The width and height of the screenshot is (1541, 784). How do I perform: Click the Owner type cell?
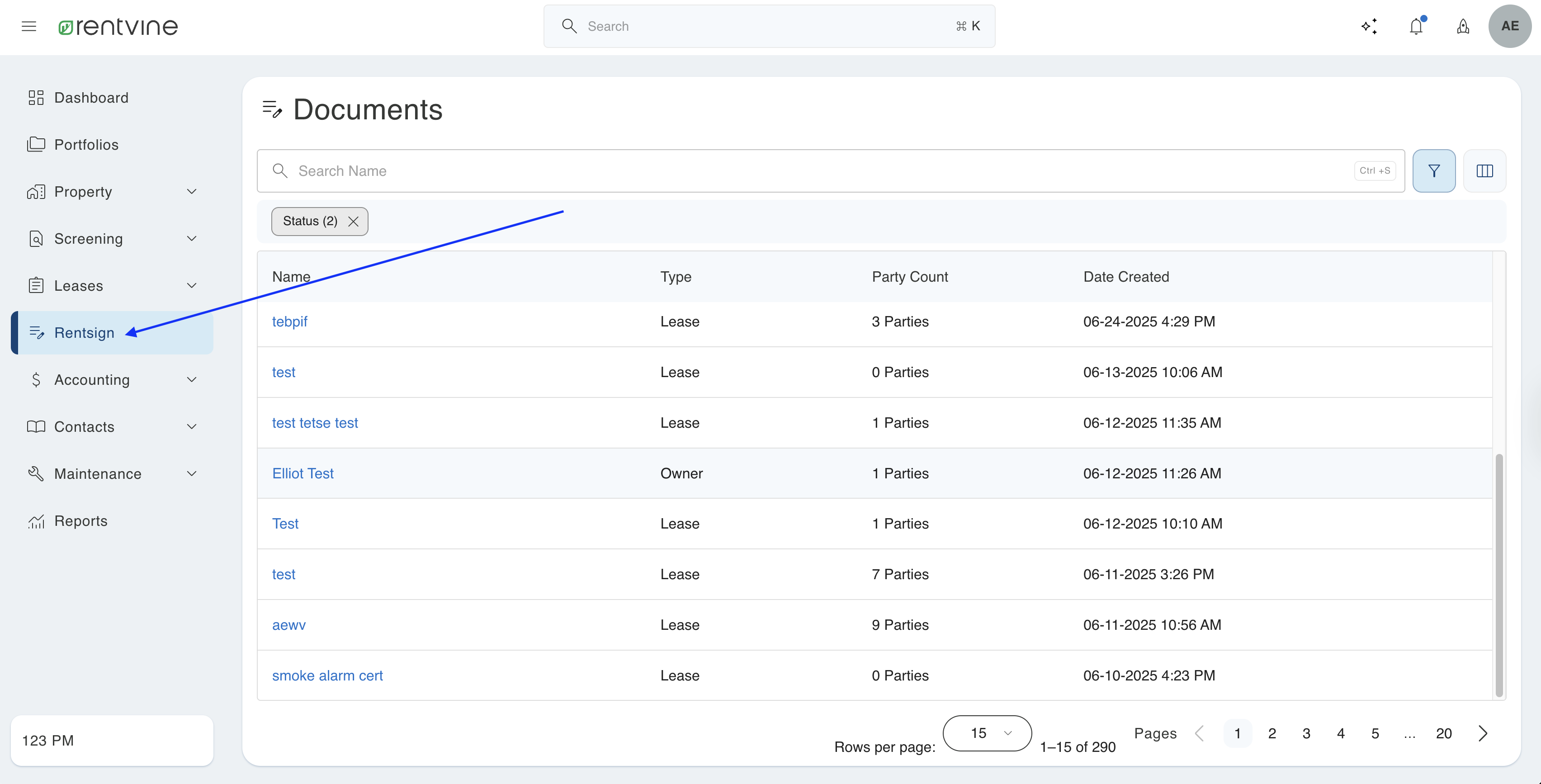(681, 474)
